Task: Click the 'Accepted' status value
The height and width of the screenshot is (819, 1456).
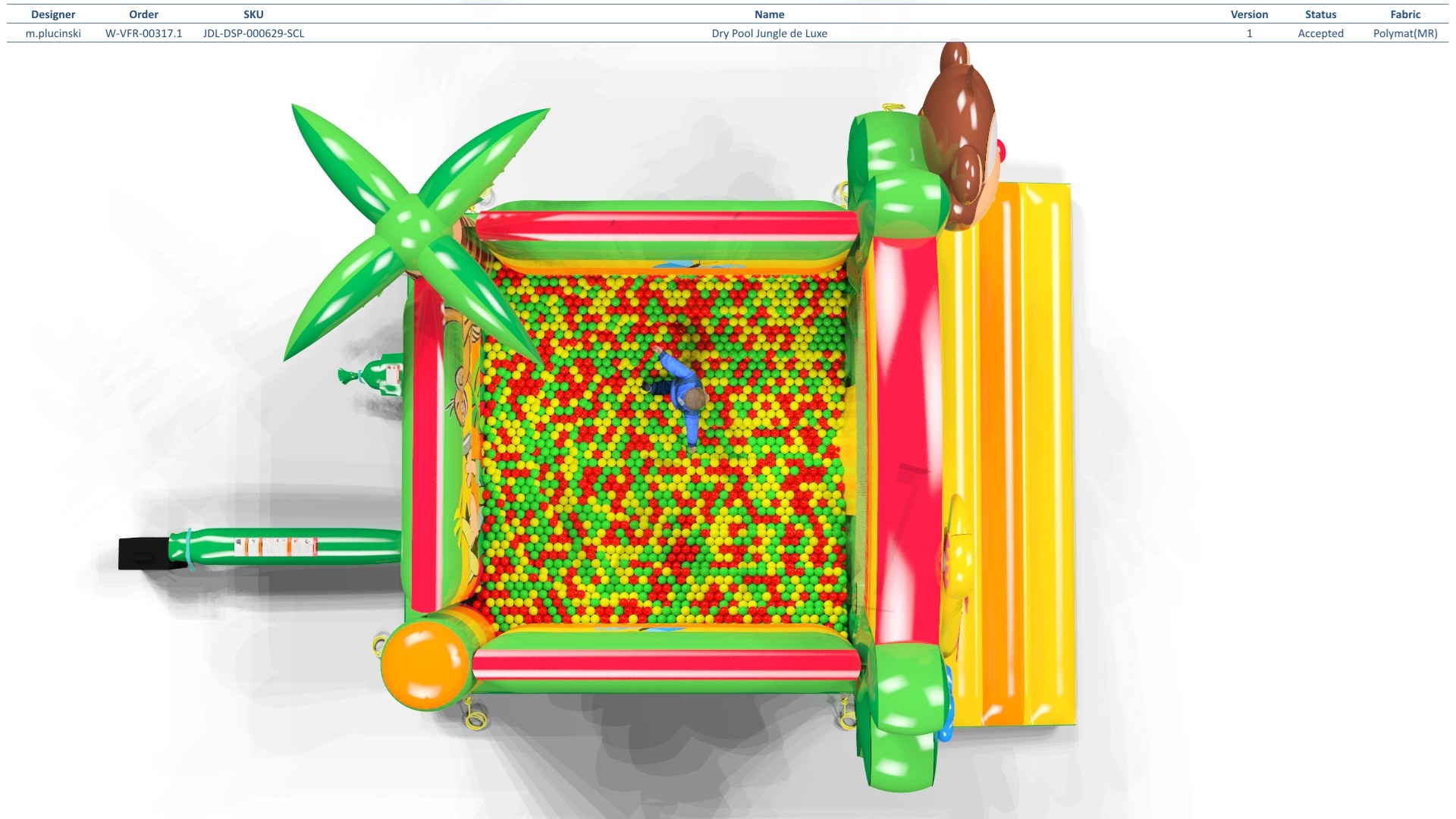Action: [x=1320, y=33]
